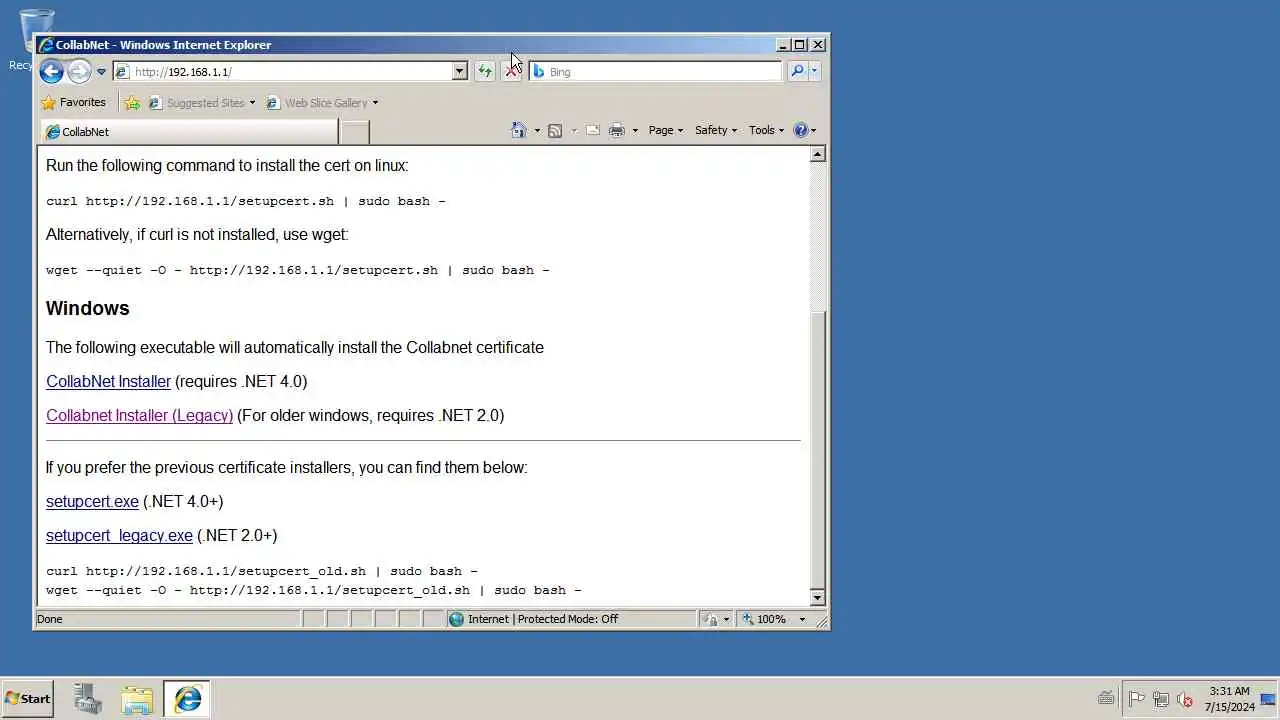
Task: Expand the Print options dropdown arrow
Action: [635, 130]
